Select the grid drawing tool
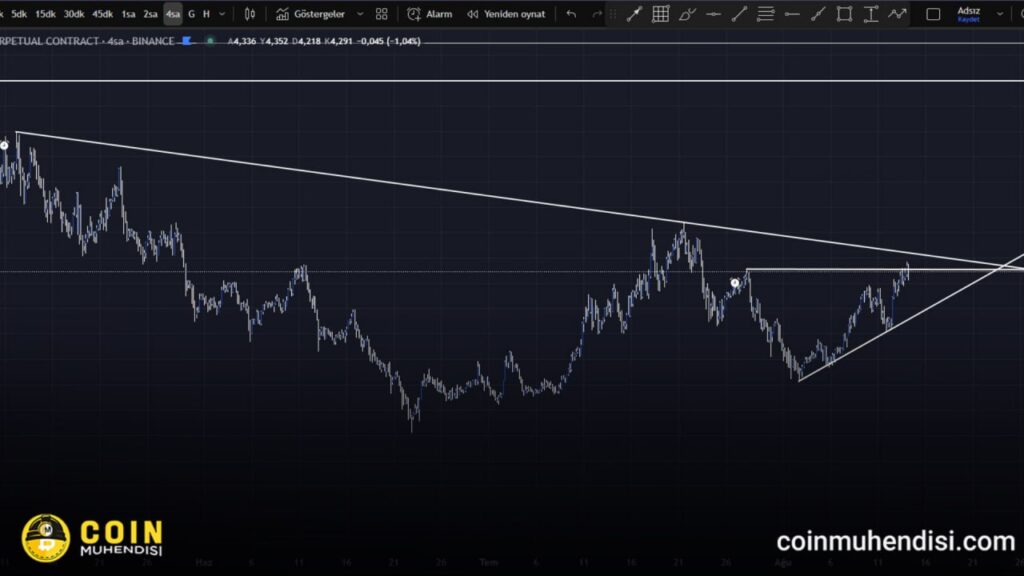Image resolution: width=1024 pixels, height=576 pixels. 661,14
